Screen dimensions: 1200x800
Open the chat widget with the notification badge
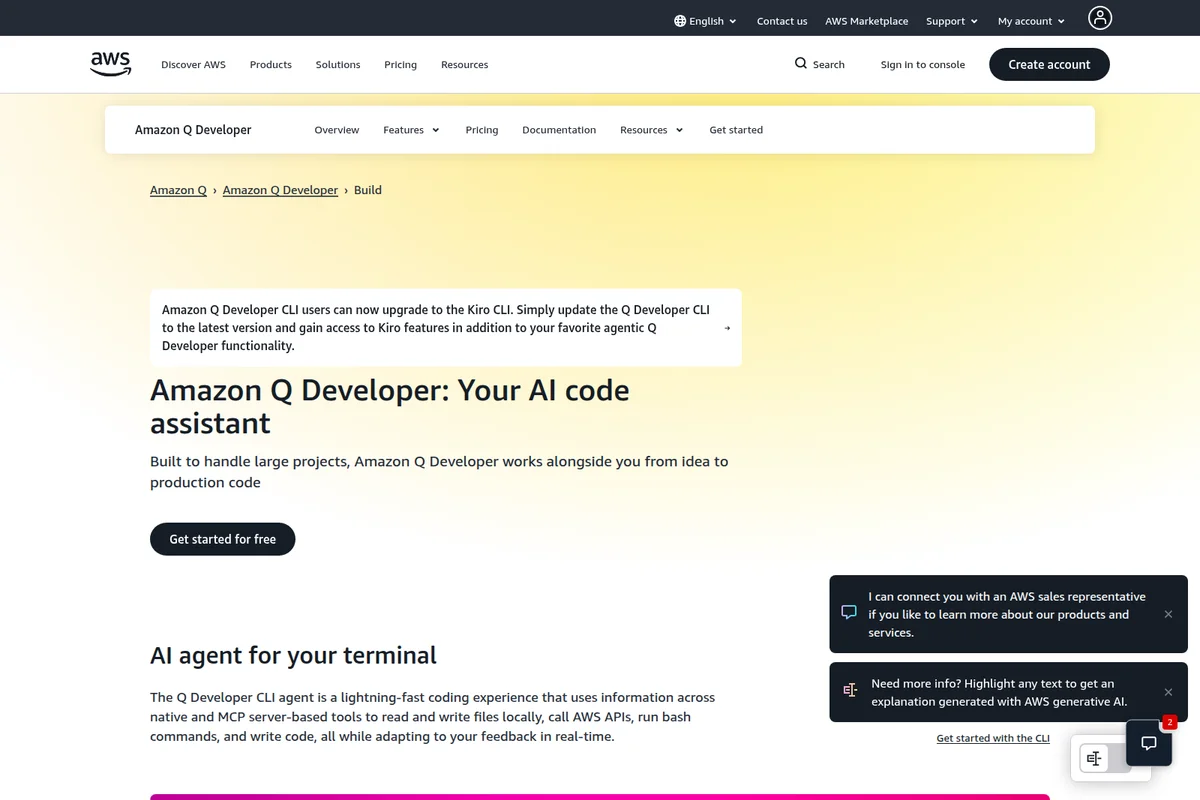pos(1148,743)
